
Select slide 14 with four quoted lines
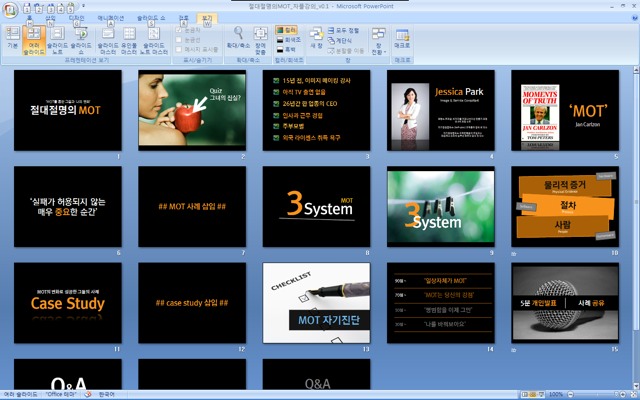coord(441,303)
